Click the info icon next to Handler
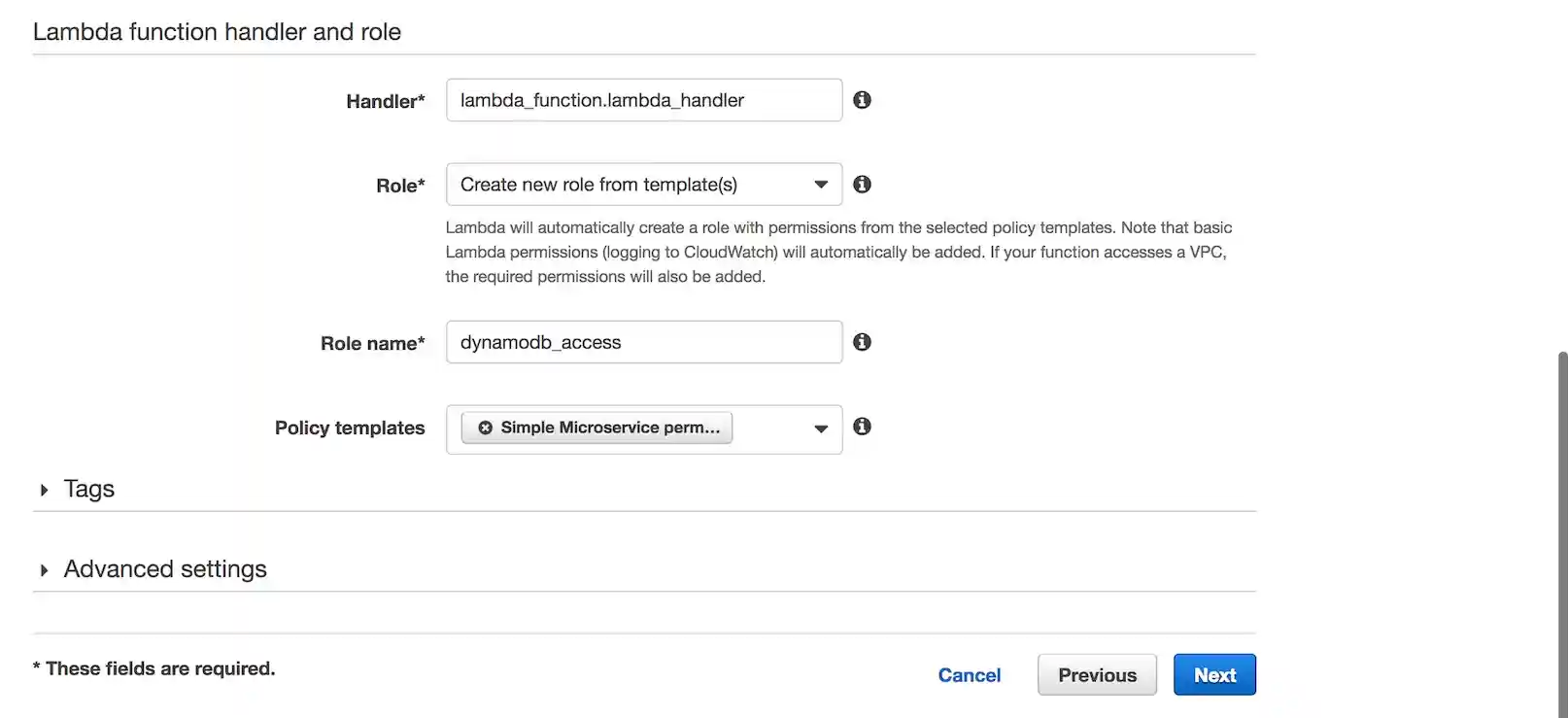Viewport: 1568px width, 718px height. (x=862, y=99)
